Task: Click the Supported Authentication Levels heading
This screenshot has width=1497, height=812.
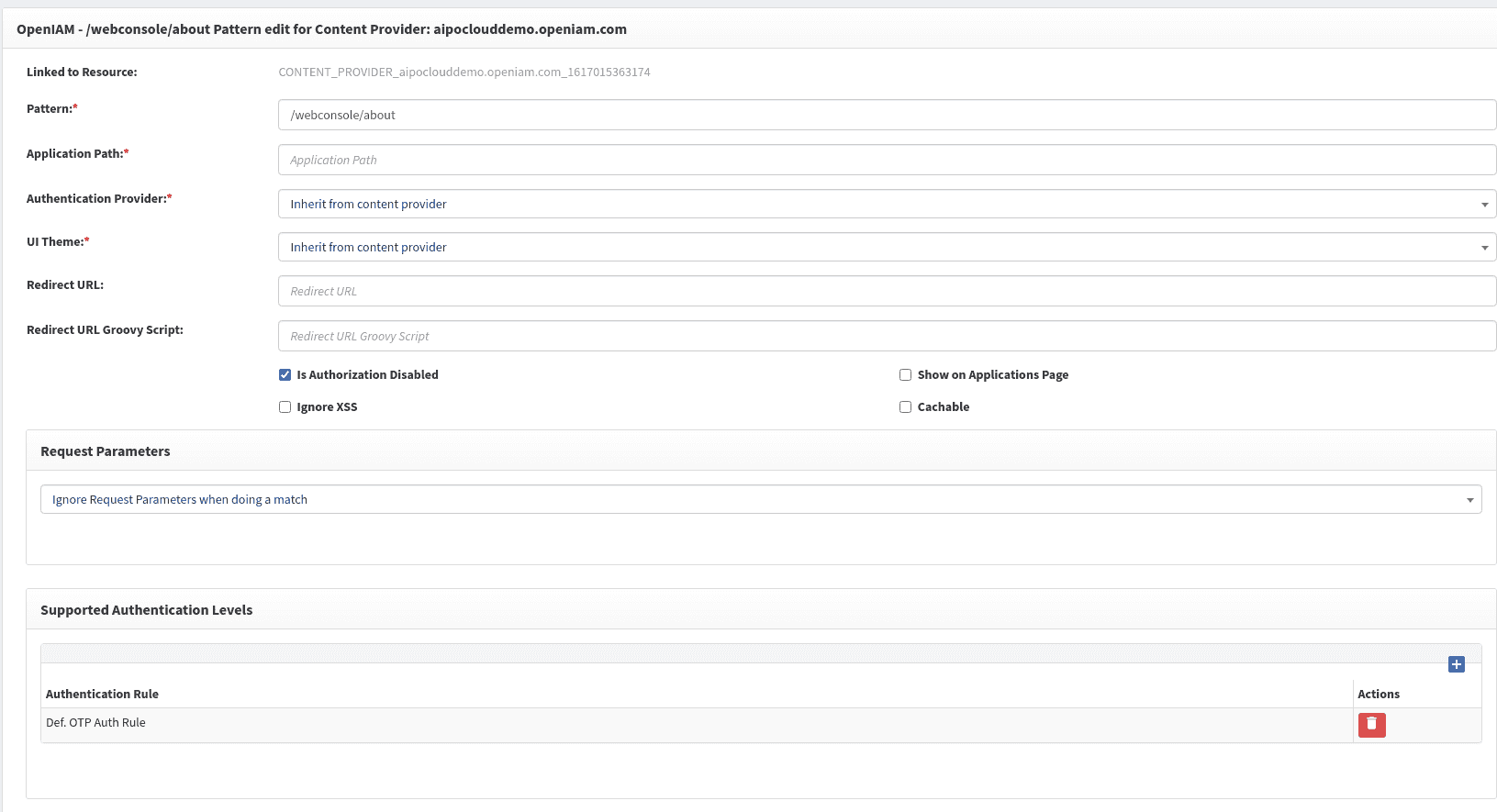Action: (x=147, y=610)
